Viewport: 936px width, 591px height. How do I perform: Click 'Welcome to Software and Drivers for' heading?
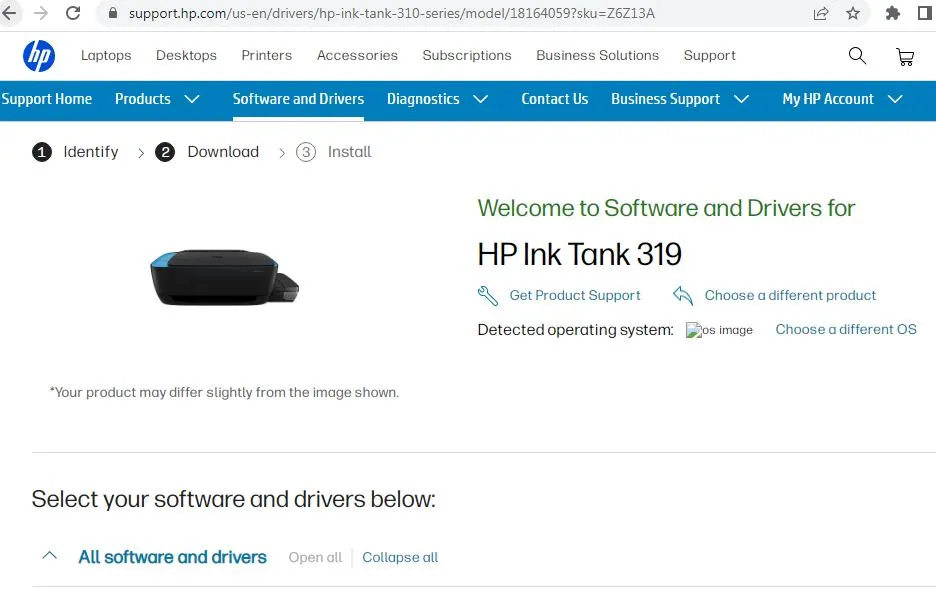pyautogui.click(x=666, y=208)
